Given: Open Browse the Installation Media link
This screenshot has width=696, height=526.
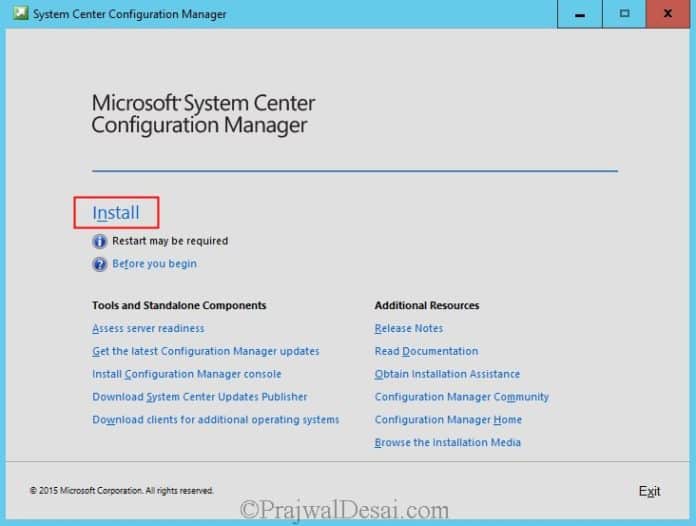Looking at the screenshot, I should pyautogui.click(x=447, y=443).
